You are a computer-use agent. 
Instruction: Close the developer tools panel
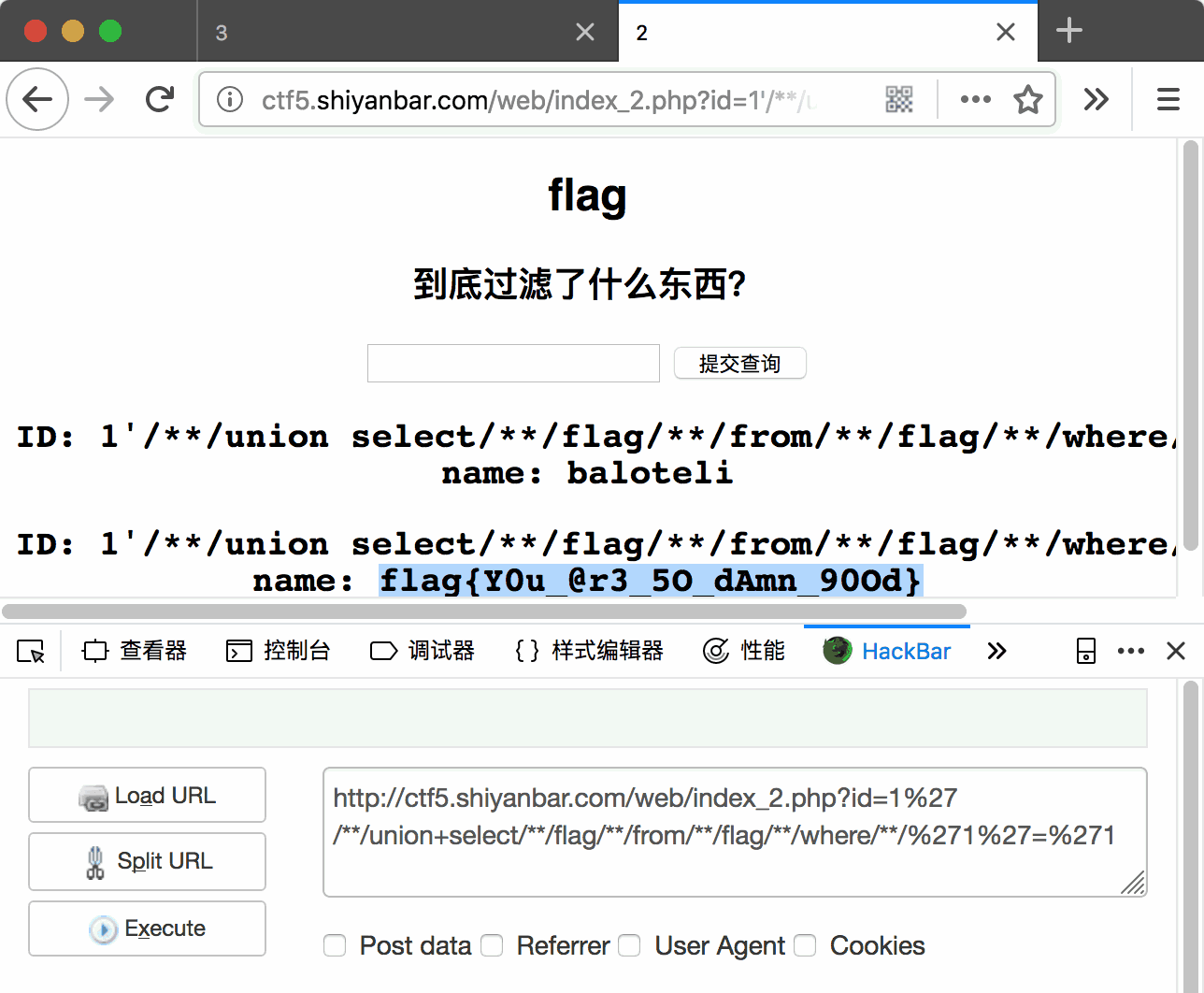[1176, 651]
